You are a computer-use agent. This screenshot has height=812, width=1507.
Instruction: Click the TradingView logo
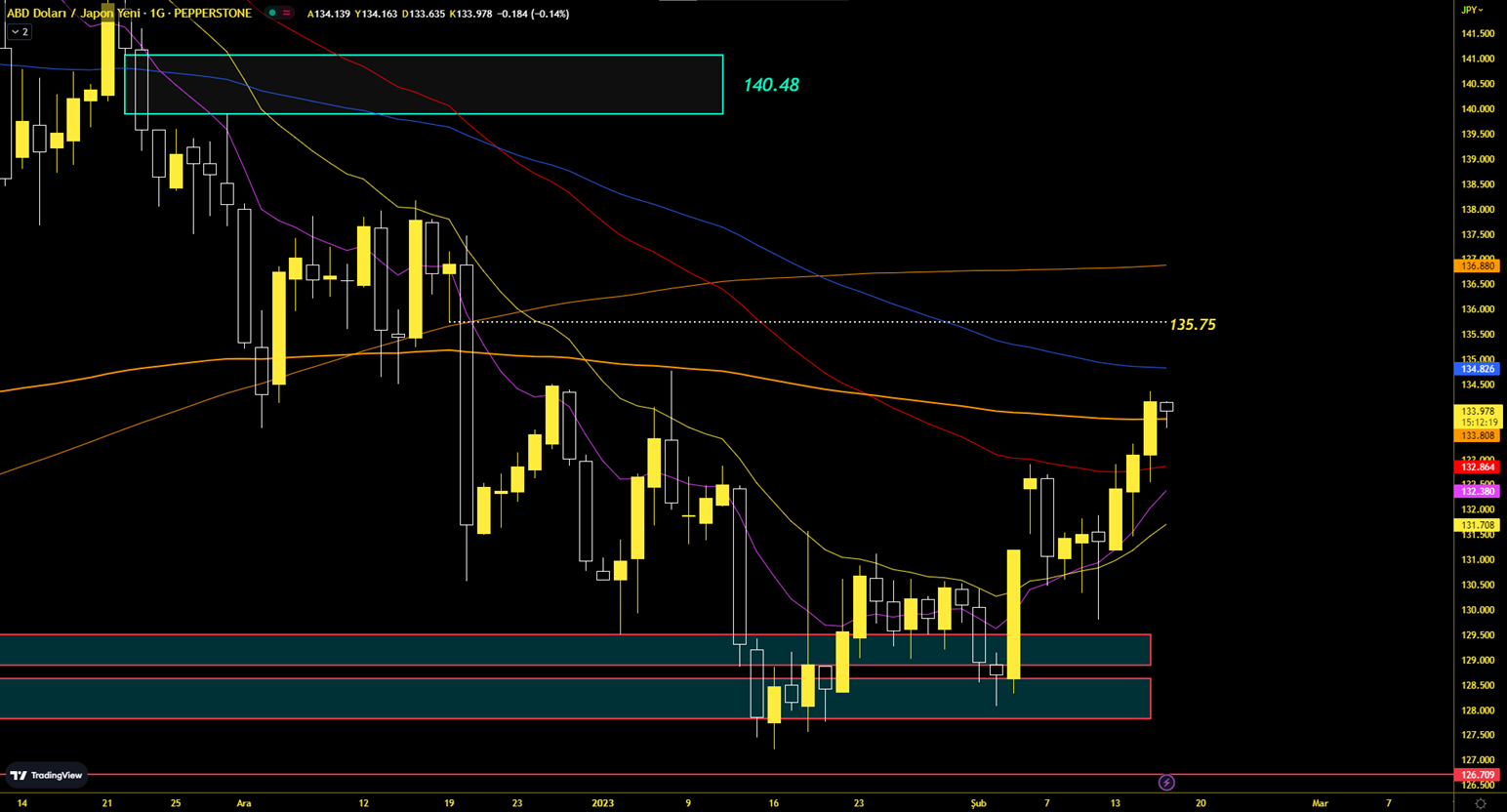pos(46,775)
